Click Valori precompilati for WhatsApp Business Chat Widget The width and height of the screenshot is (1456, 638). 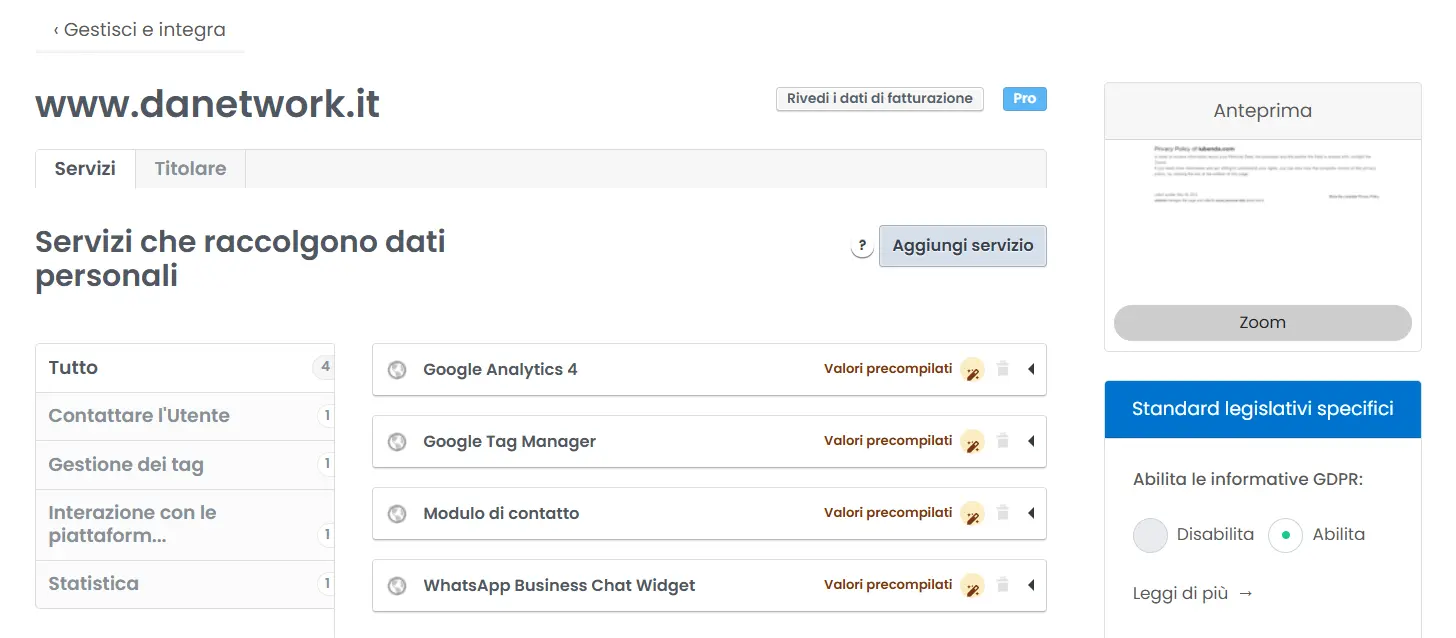pos(888,585)
